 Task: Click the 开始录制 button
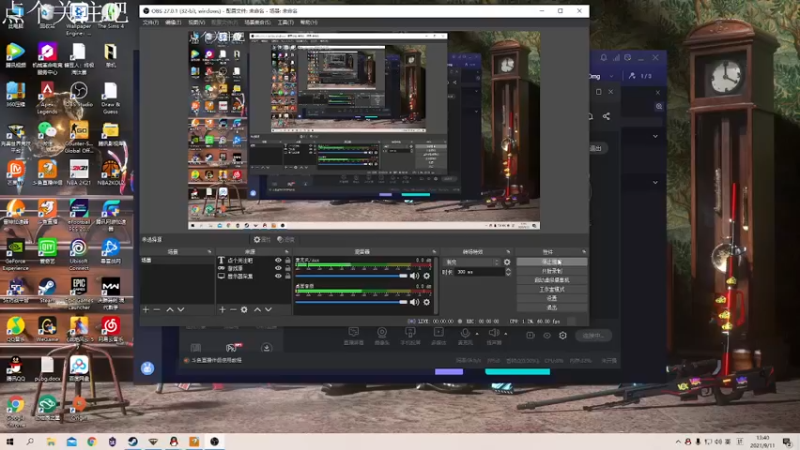[x=552, y=271]
